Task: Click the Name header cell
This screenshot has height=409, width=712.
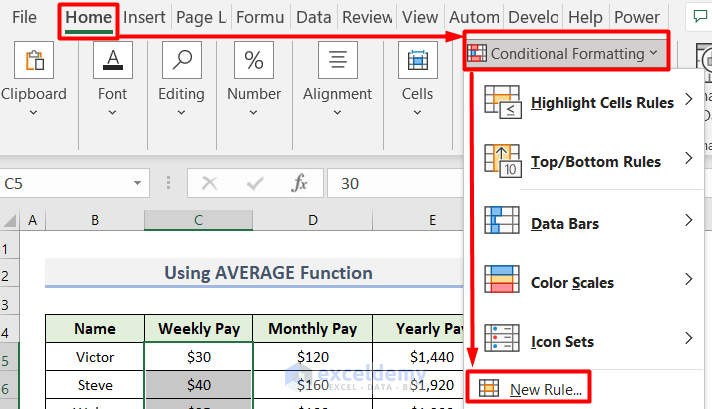Action: 94,329
